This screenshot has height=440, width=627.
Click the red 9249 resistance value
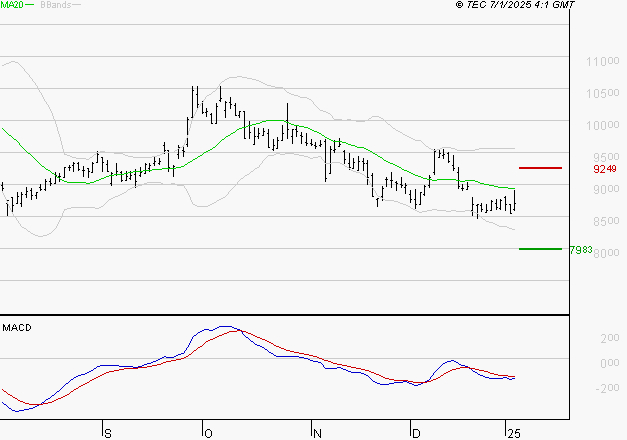point(605,169)
